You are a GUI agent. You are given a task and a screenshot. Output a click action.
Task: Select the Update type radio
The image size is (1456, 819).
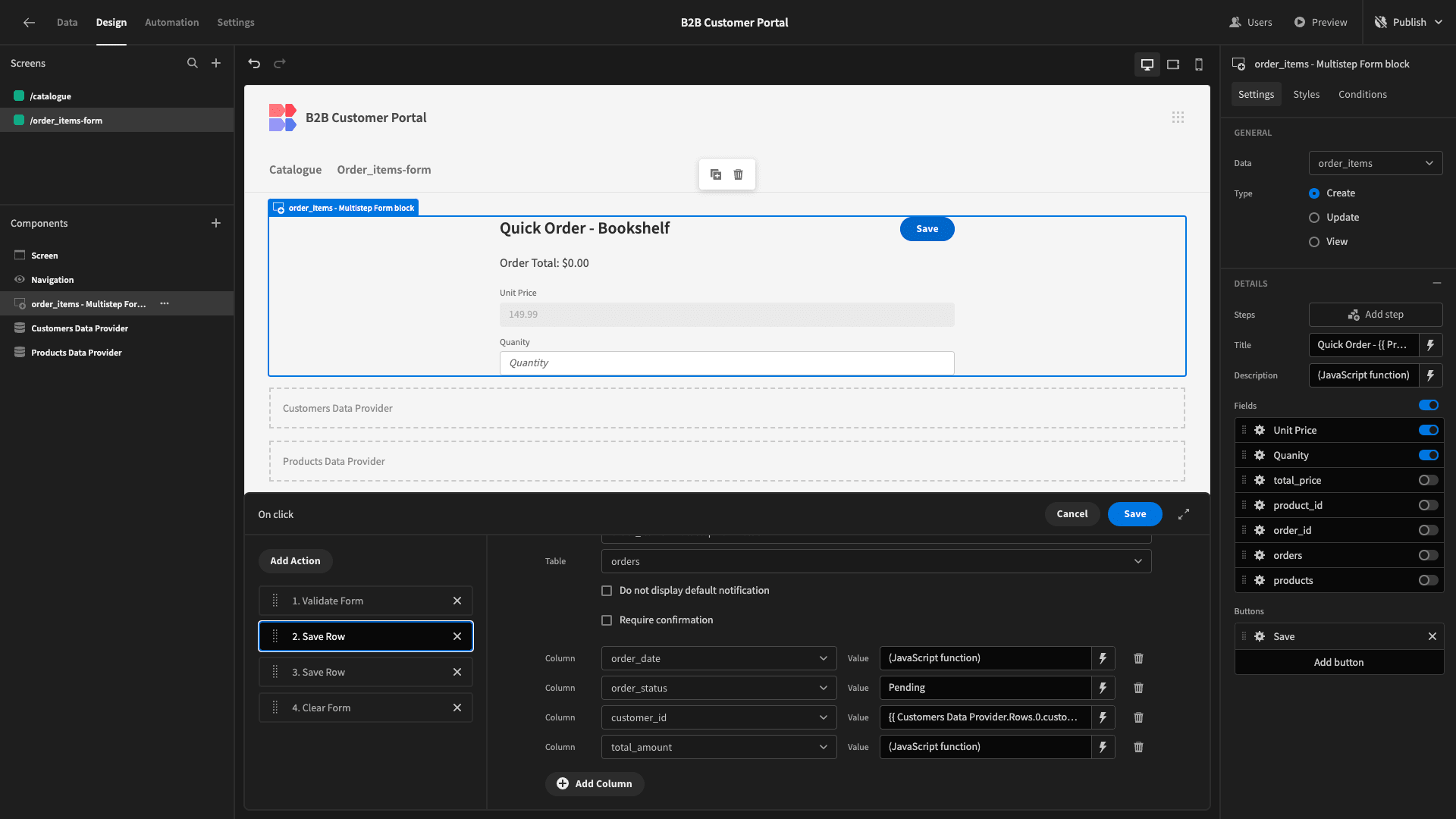1314,218
